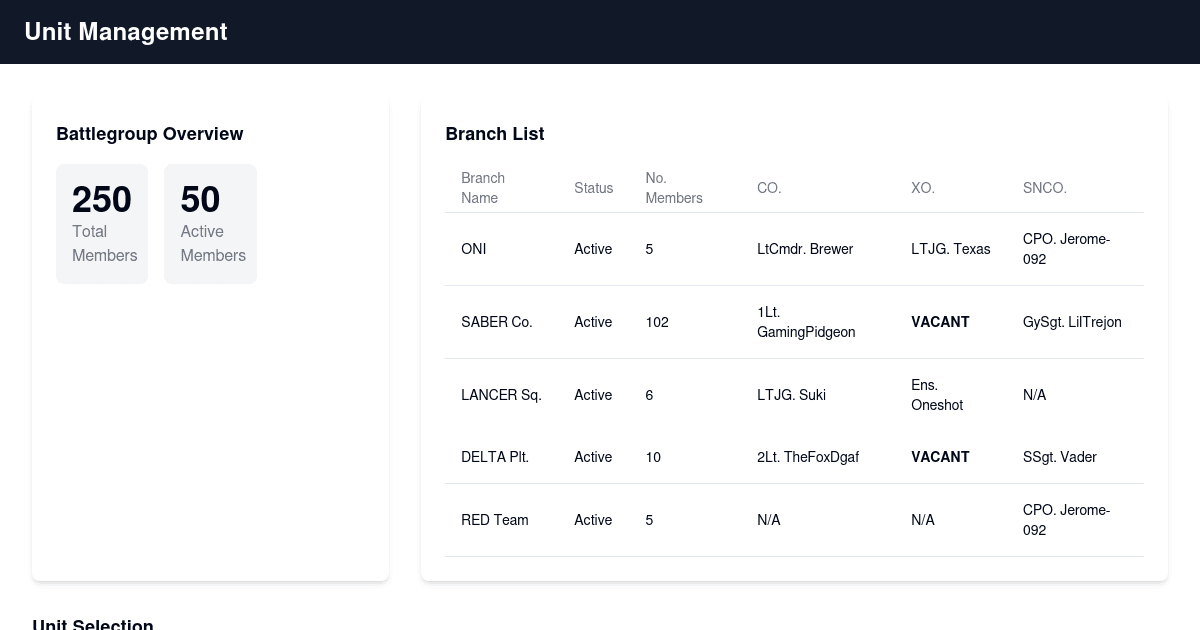Click GySgt. LilTrejon in the SNCO column
This screenshot has width=1200, height=630.
point(1072,322)
